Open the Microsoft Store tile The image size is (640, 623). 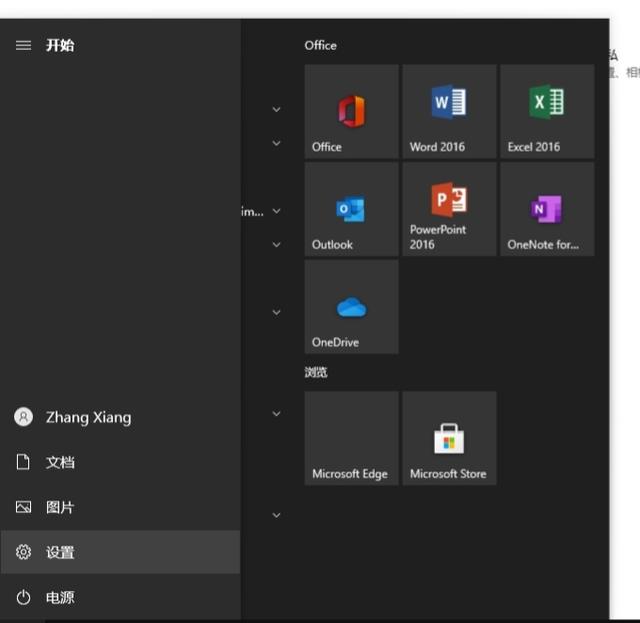coord(449,438)
